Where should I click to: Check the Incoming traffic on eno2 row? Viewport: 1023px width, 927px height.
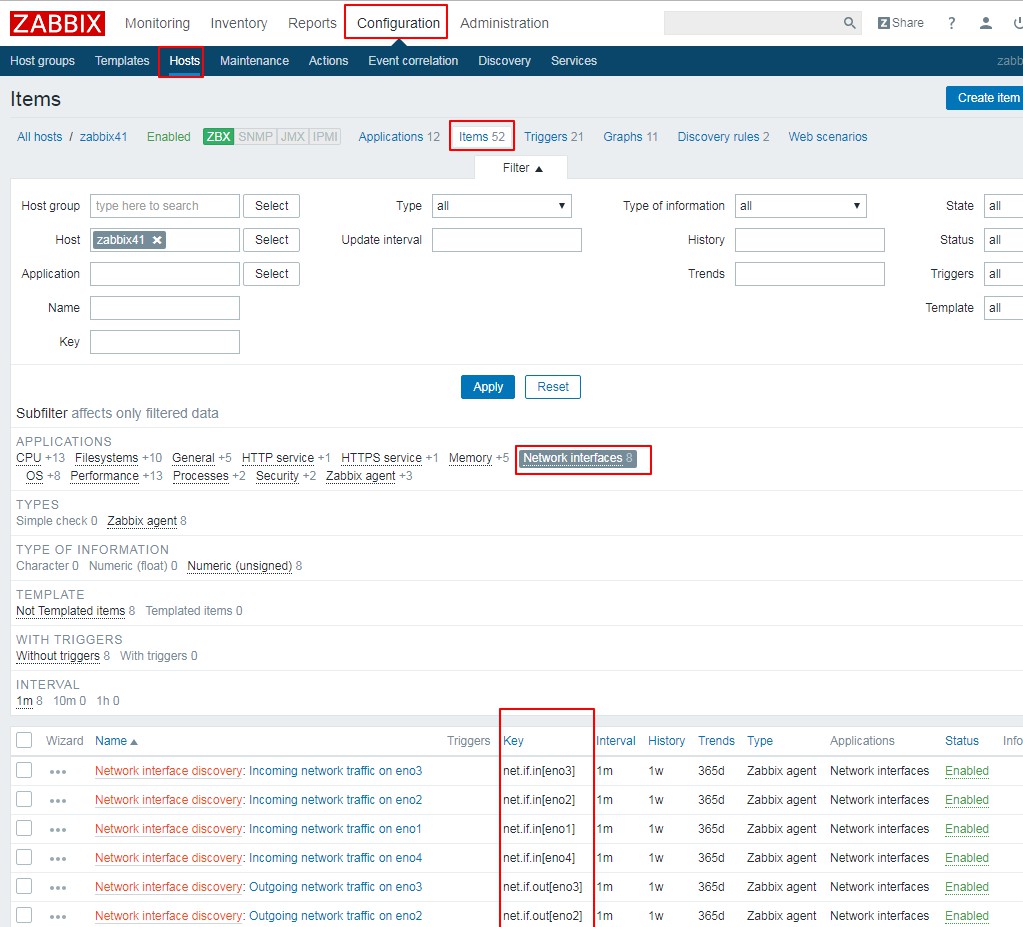pos(24,800)
